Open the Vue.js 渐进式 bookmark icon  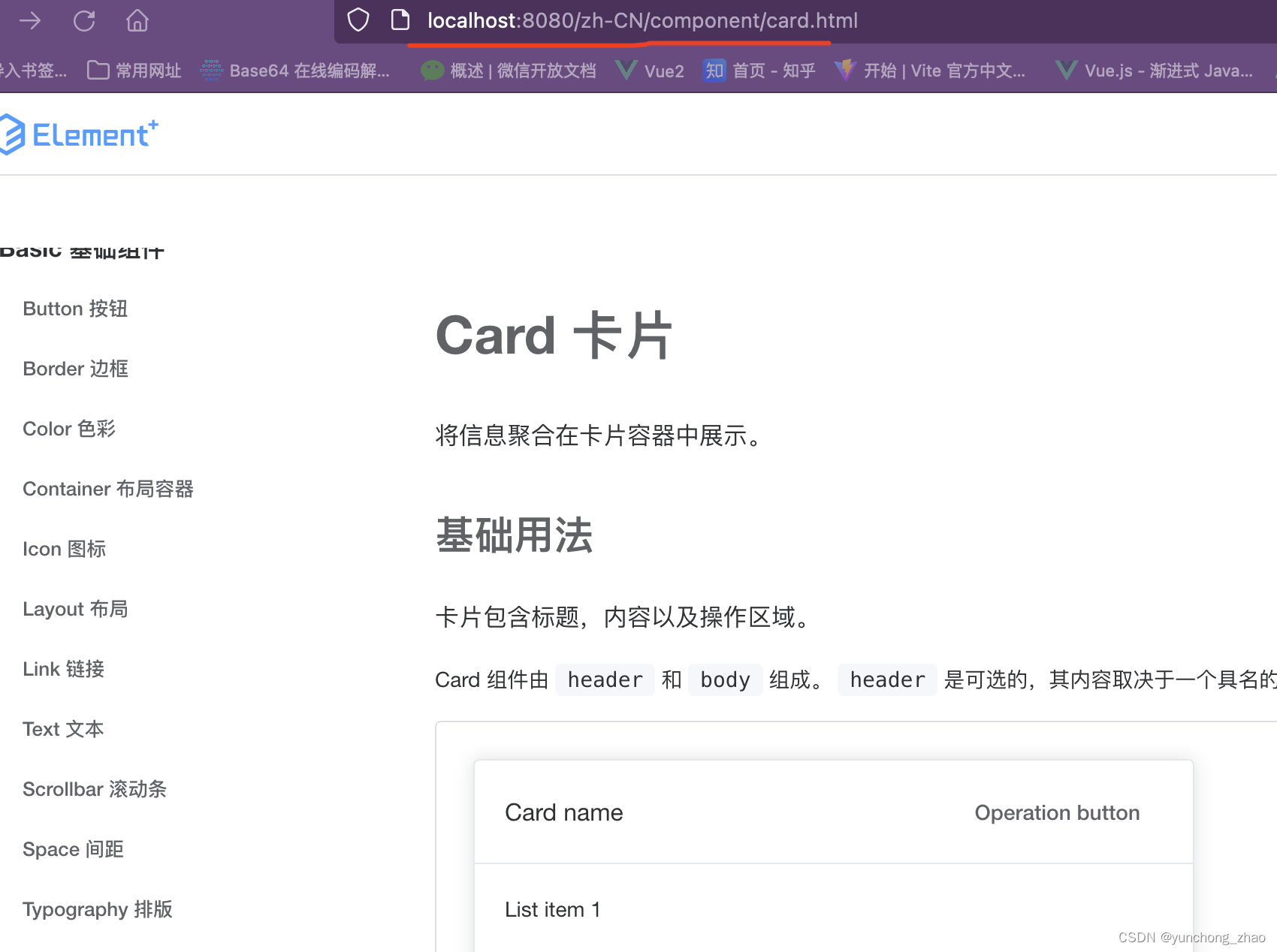click(x=1066, y=70)
